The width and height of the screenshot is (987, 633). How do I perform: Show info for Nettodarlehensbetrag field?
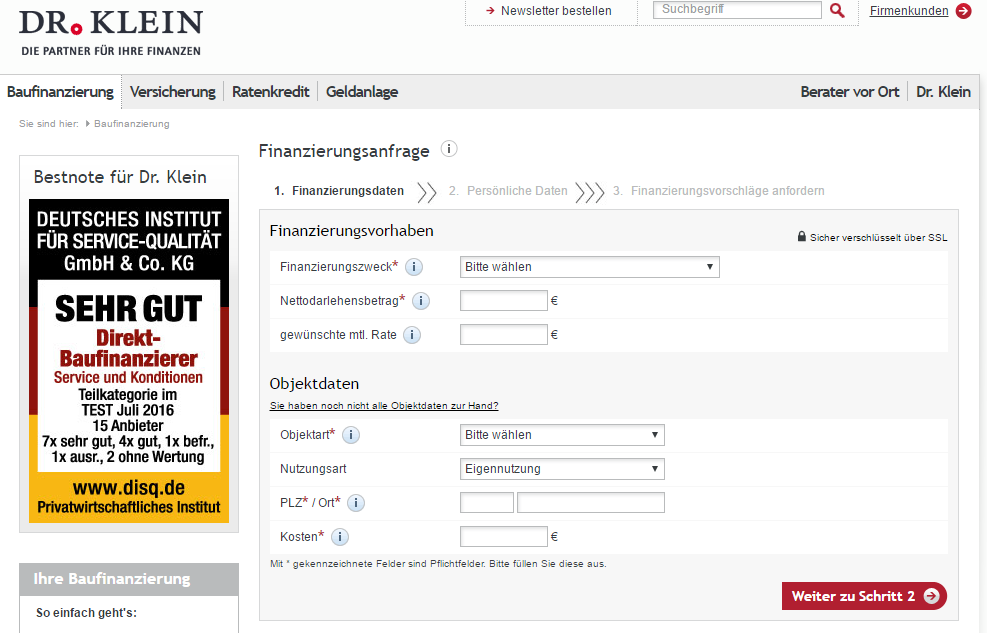420,301
